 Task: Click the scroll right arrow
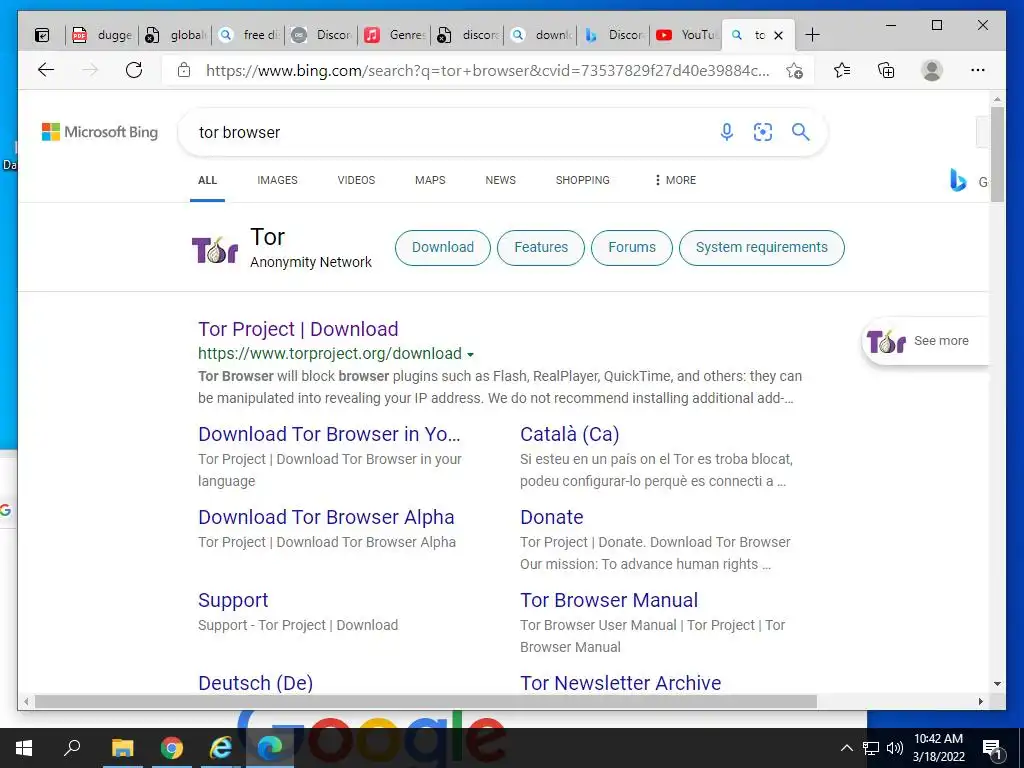[981, 701]
